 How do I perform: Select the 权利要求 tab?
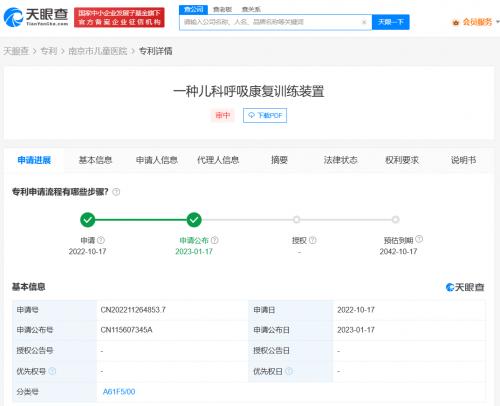tap(402, 160)
